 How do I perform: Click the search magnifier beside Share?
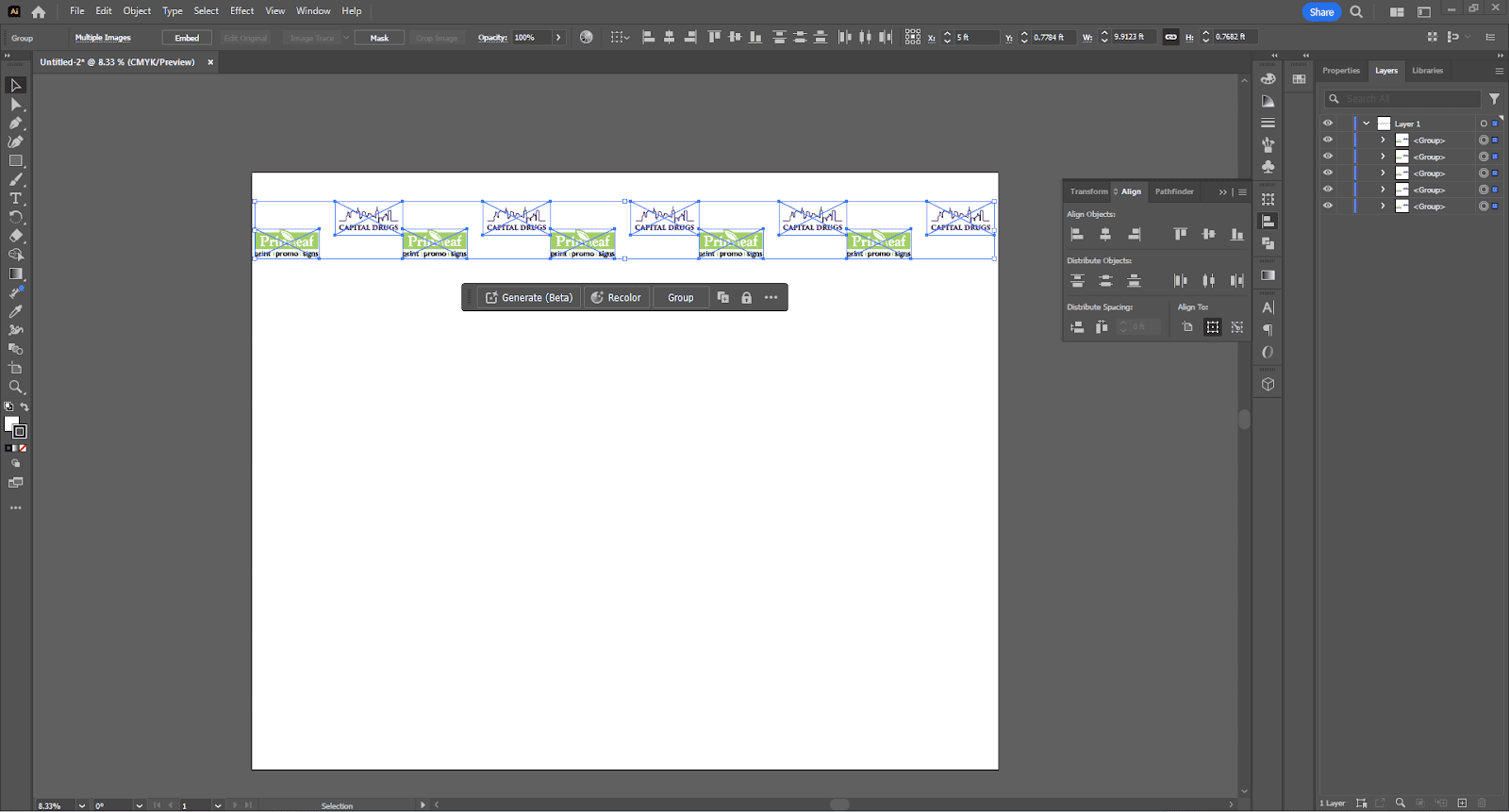click(x=1356, y=12)
